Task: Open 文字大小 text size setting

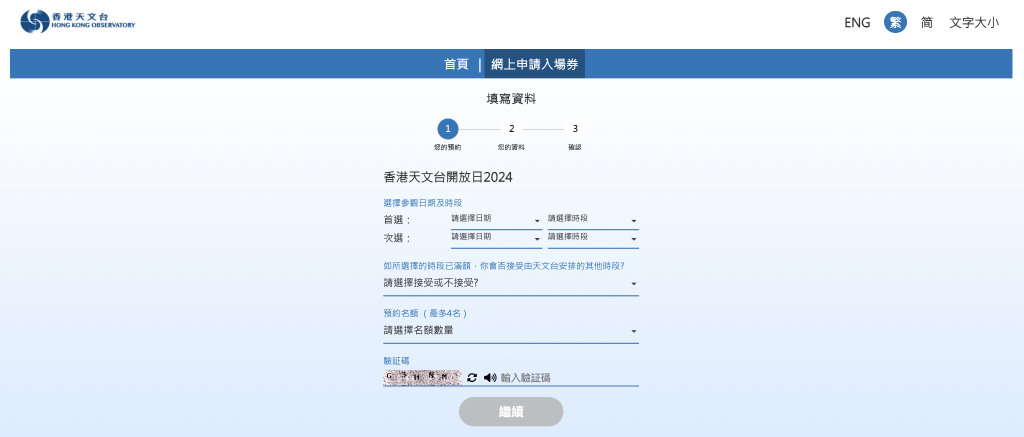Action: click(973, 22)
